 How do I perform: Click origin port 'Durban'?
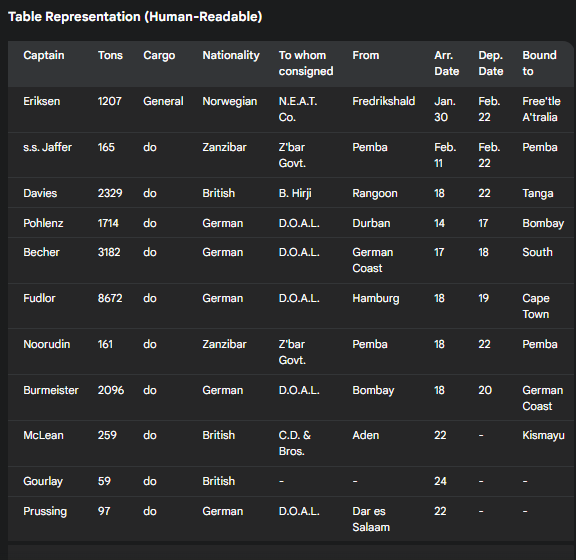click(371, 223)
